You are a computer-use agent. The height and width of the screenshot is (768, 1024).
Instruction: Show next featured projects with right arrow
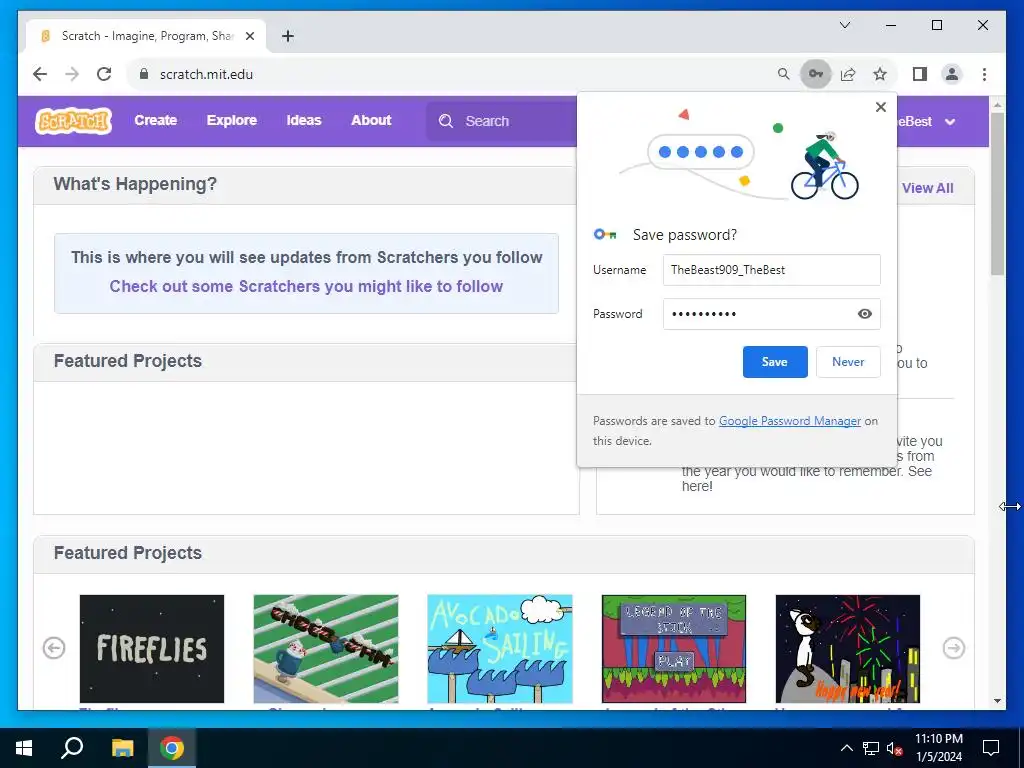pos(953,648)
